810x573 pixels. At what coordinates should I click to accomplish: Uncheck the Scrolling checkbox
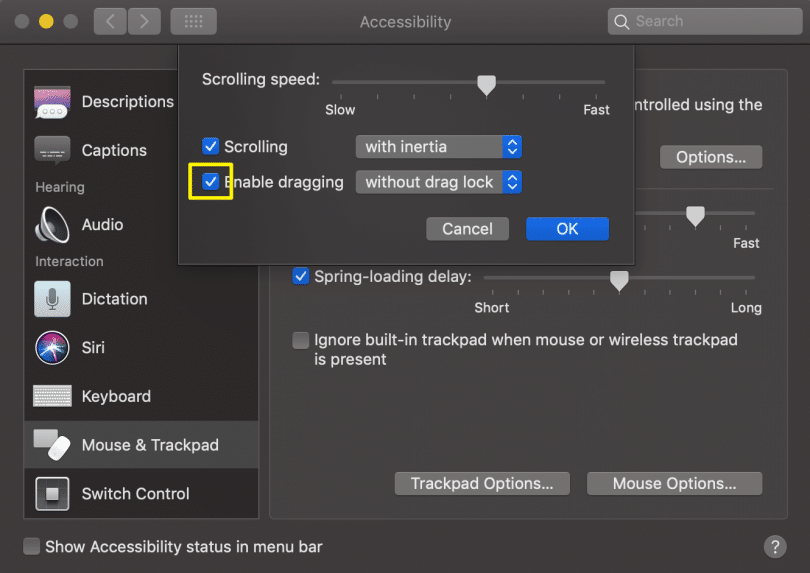[210, 146]
